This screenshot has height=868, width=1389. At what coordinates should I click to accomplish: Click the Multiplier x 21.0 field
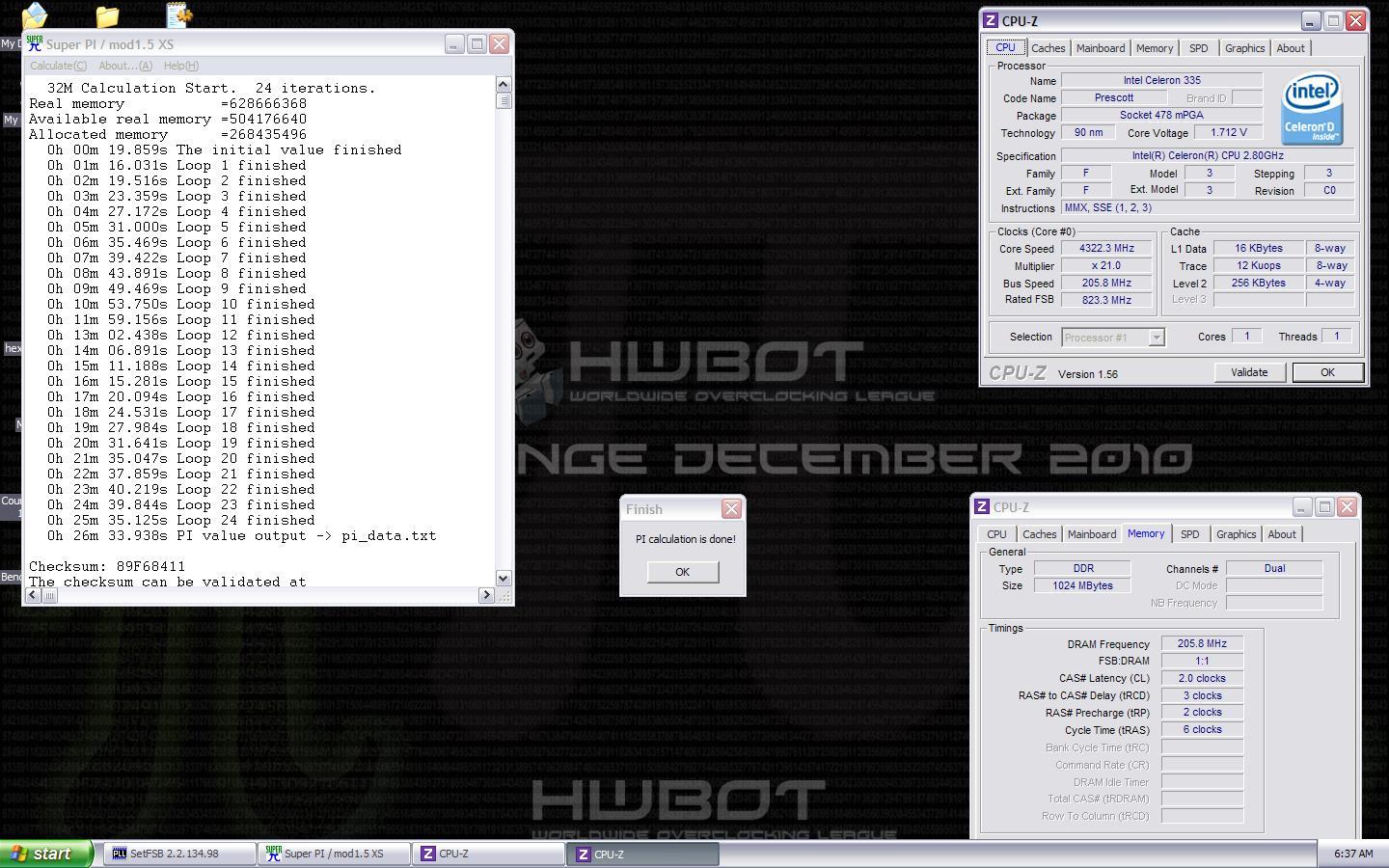pos(1106,265)
